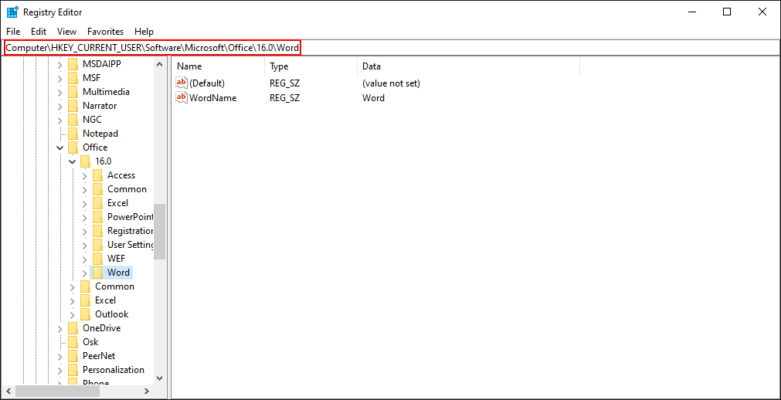Select the OneDrive folder icon

pos(73,328)
